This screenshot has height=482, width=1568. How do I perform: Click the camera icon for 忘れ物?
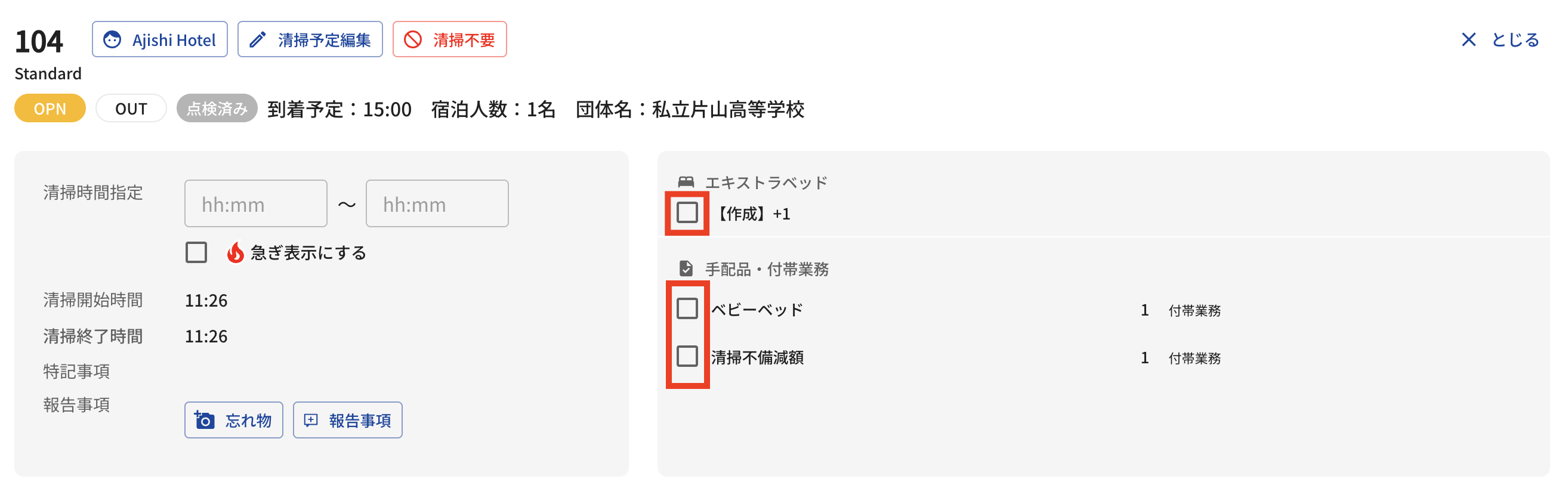[205, 420]
